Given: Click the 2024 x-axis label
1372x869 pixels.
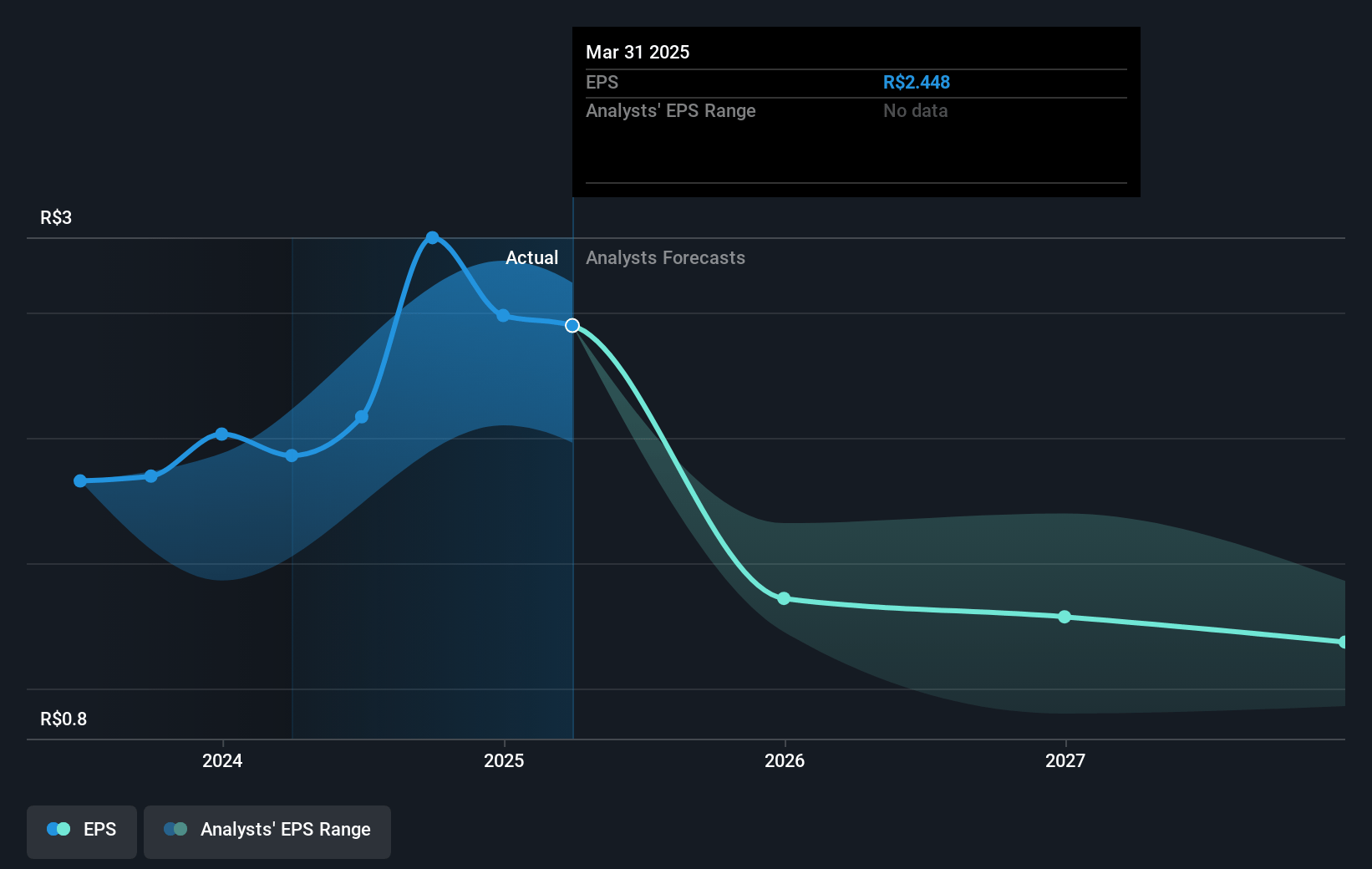Looking at the screenshot, I should tap(222, 760).
